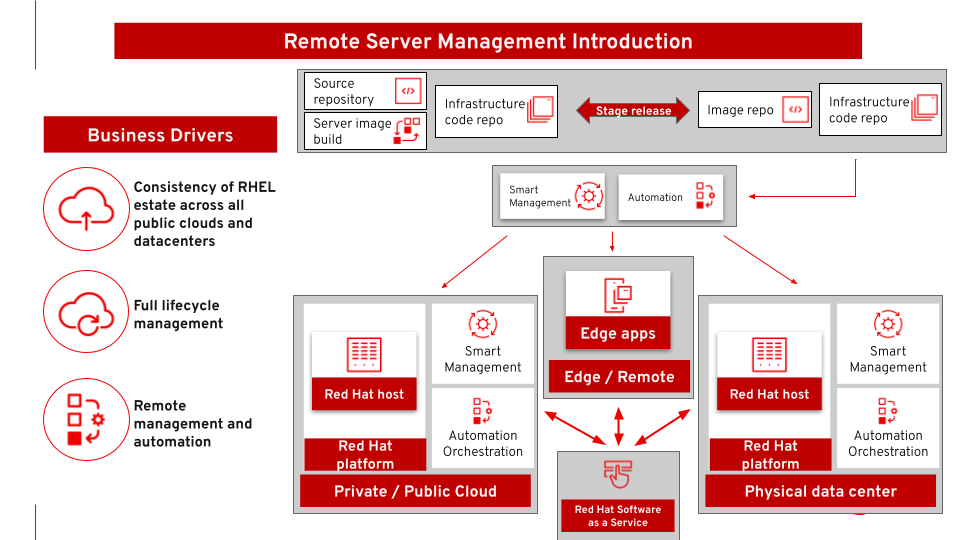Click the Physical data center label
The image size is (960, 540).
click(x=820, y=491)
